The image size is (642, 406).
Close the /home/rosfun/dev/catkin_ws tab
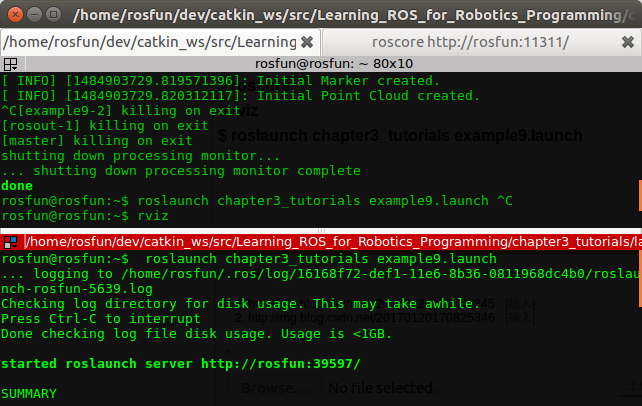pos(307,42)
